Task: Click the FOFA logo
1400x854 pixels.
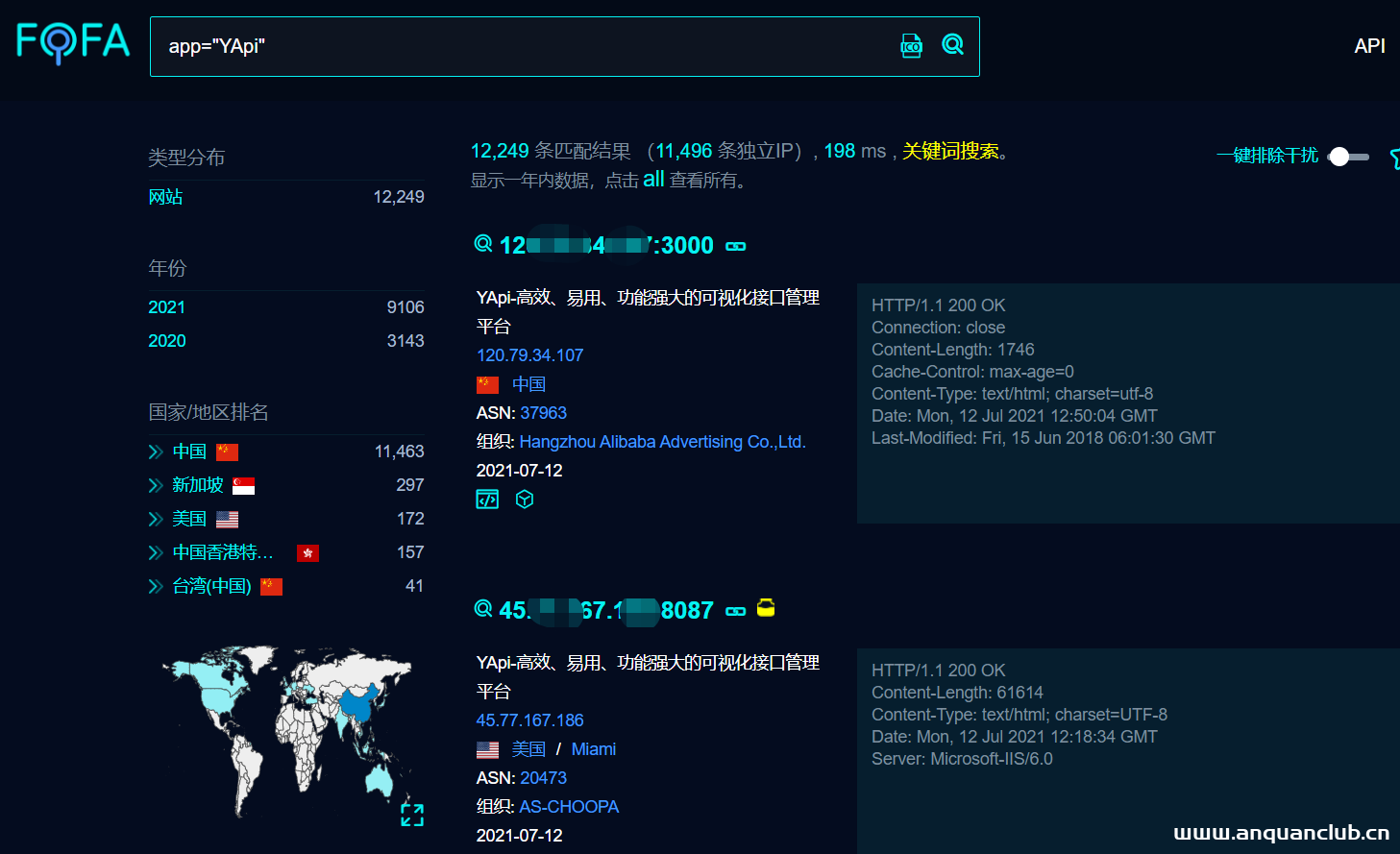Action: pos(73,43)
